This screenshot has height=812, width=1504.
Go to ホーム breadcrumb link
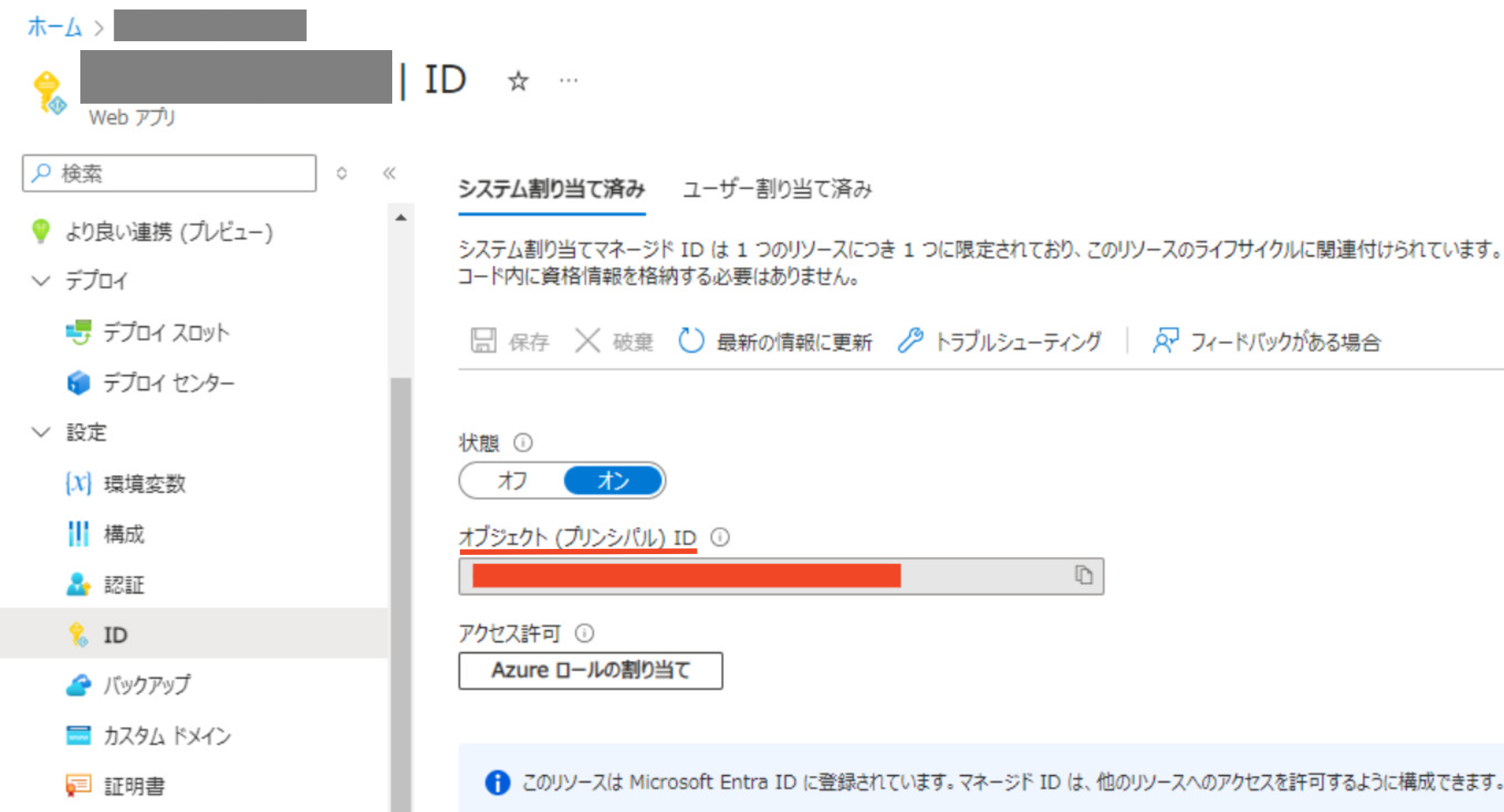click(x=55, y=27)
